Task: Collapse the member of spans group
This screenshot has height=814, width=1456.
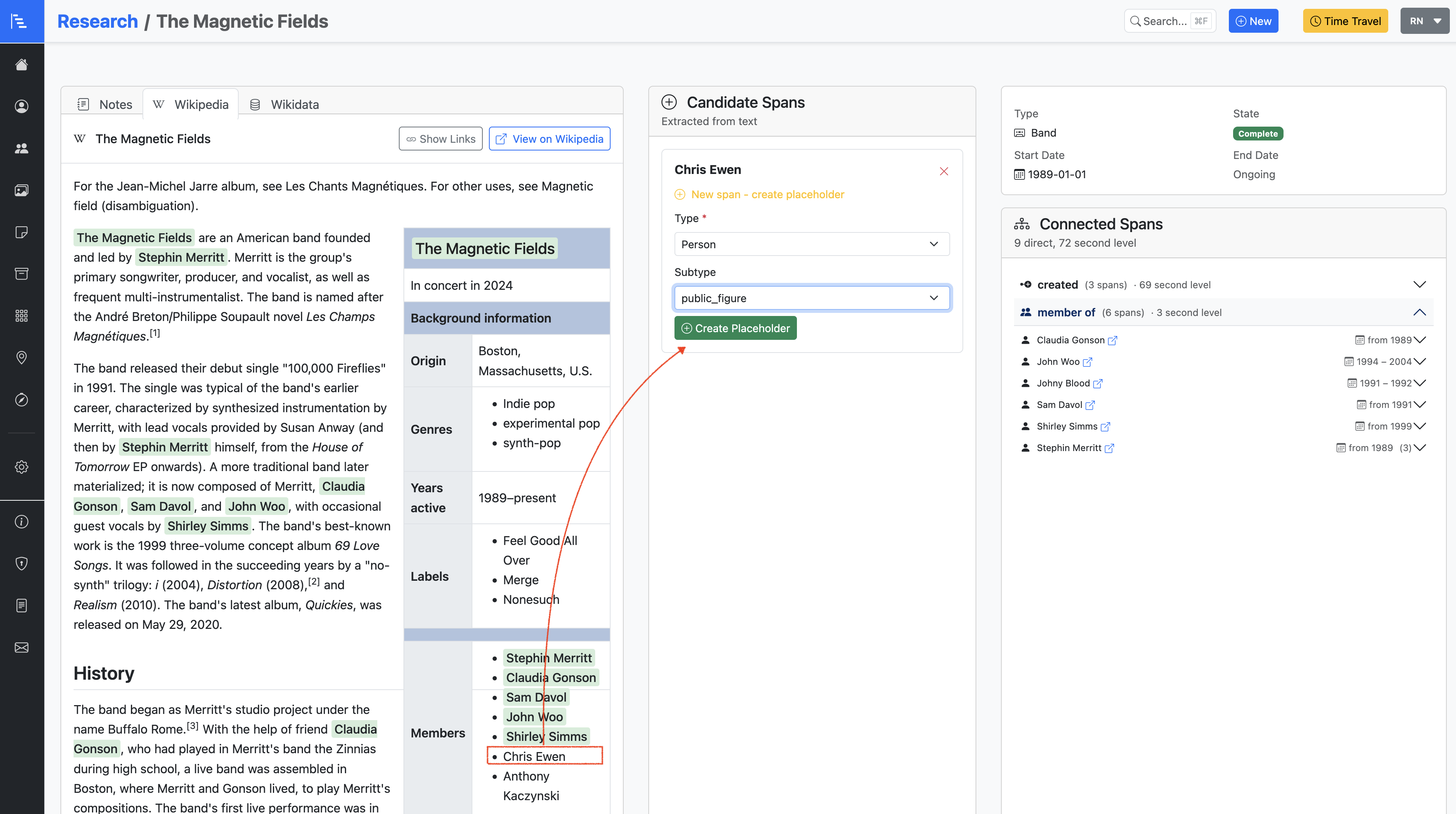Action: tap(1419, 313)
